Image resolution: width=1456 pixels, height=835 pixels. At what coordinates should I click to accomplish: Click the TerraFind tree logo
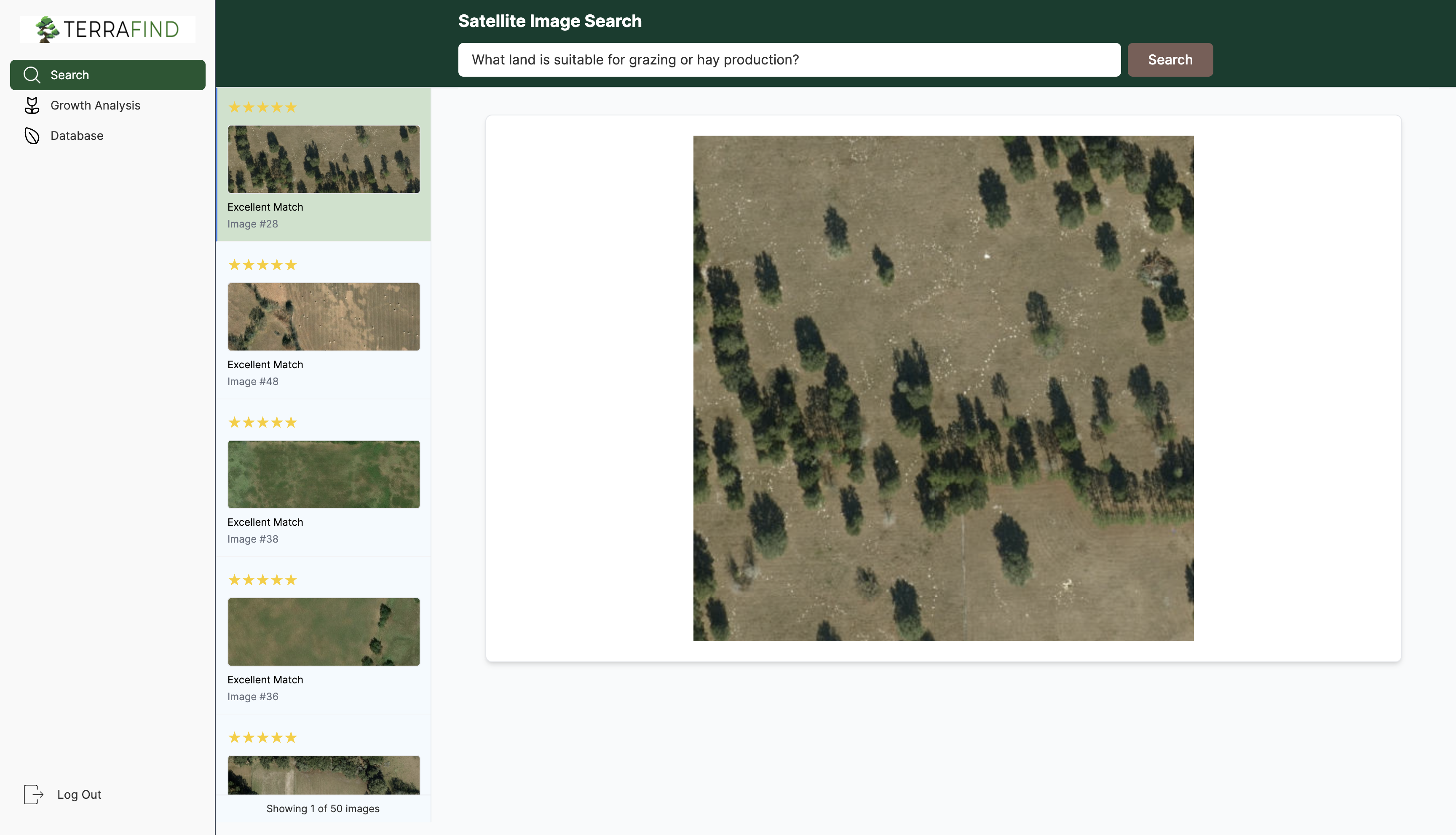(47, 29)
